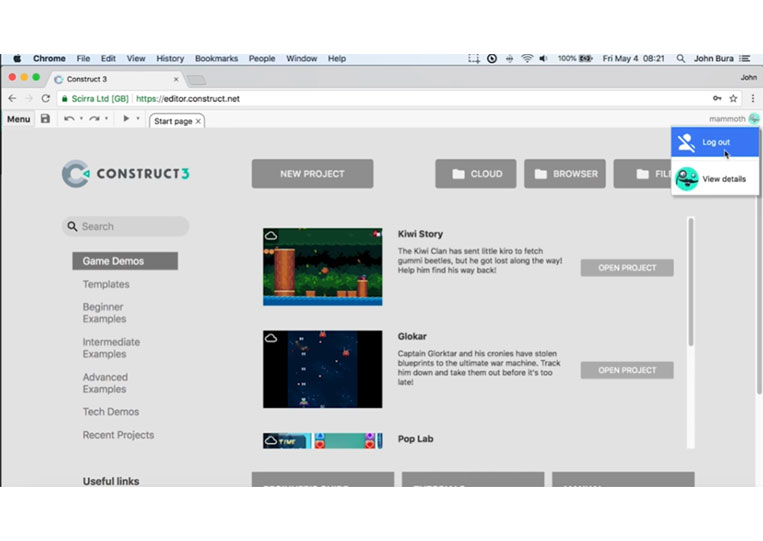Viewport: 763px width, 541px height.
Task: Select the Intermediate Examples category
Action: (111, 348)
